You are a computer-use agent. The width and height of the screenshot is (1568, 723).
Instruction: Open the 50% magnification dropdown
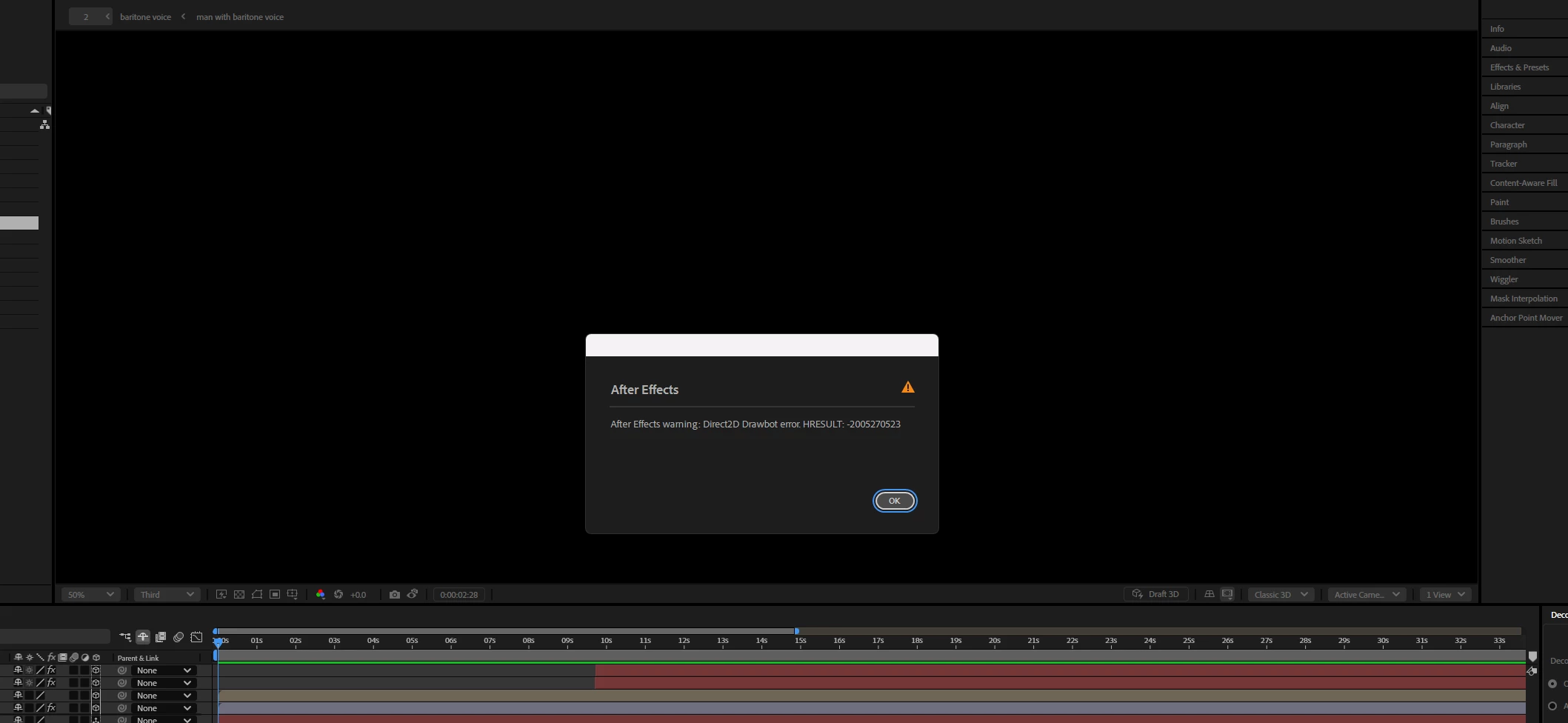click(x=91, y=594)
